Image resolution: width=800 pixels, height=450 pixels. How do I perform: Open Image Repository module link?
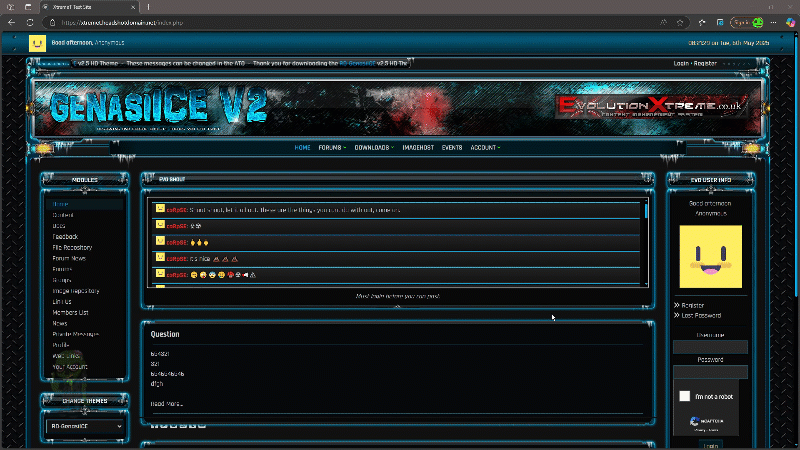tap(76, 291)
